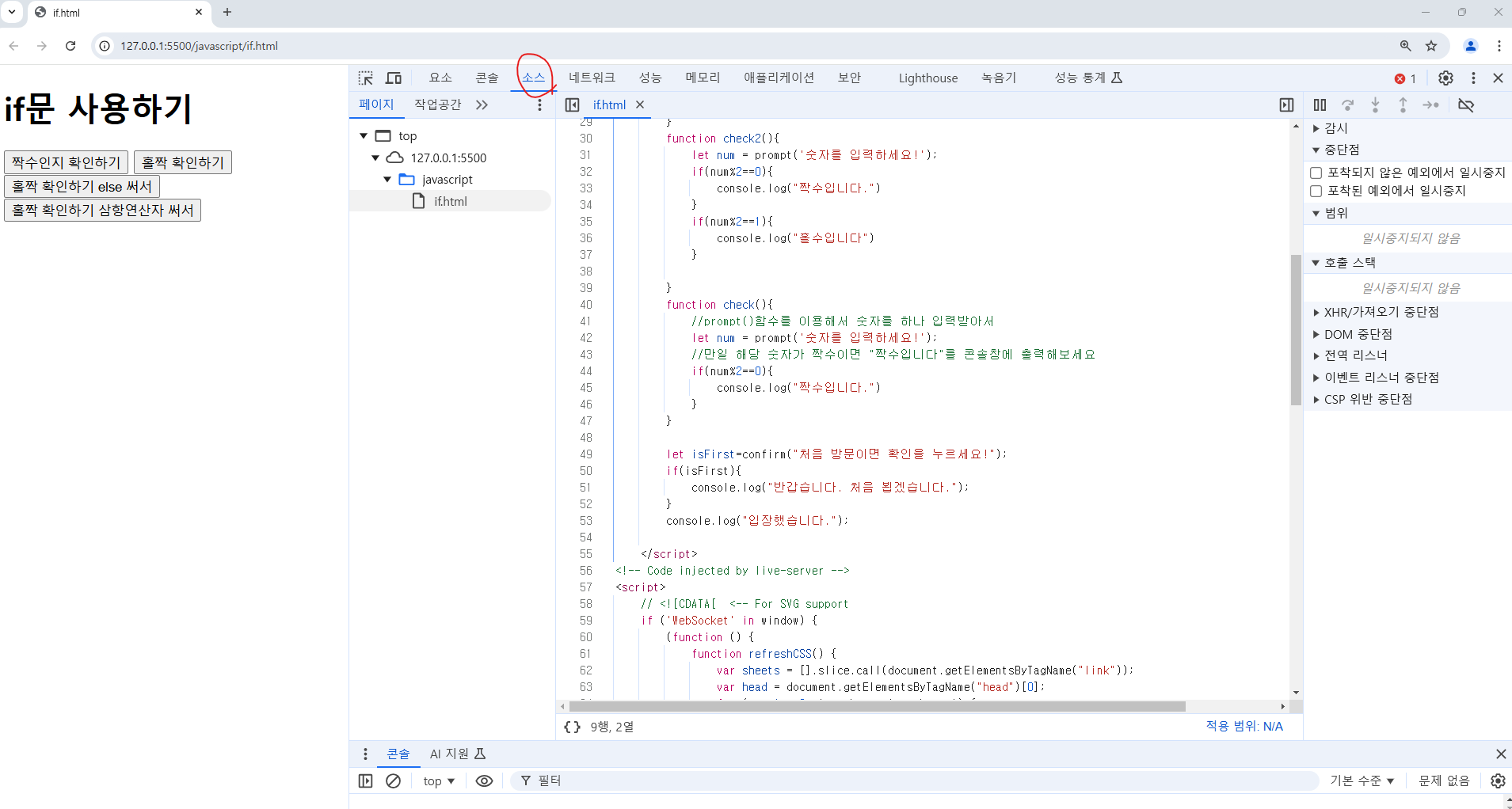Click the 홀짝 확인하기 else 써서 button
Viewport: 1512px width, 809px height.
pos(82,186)
